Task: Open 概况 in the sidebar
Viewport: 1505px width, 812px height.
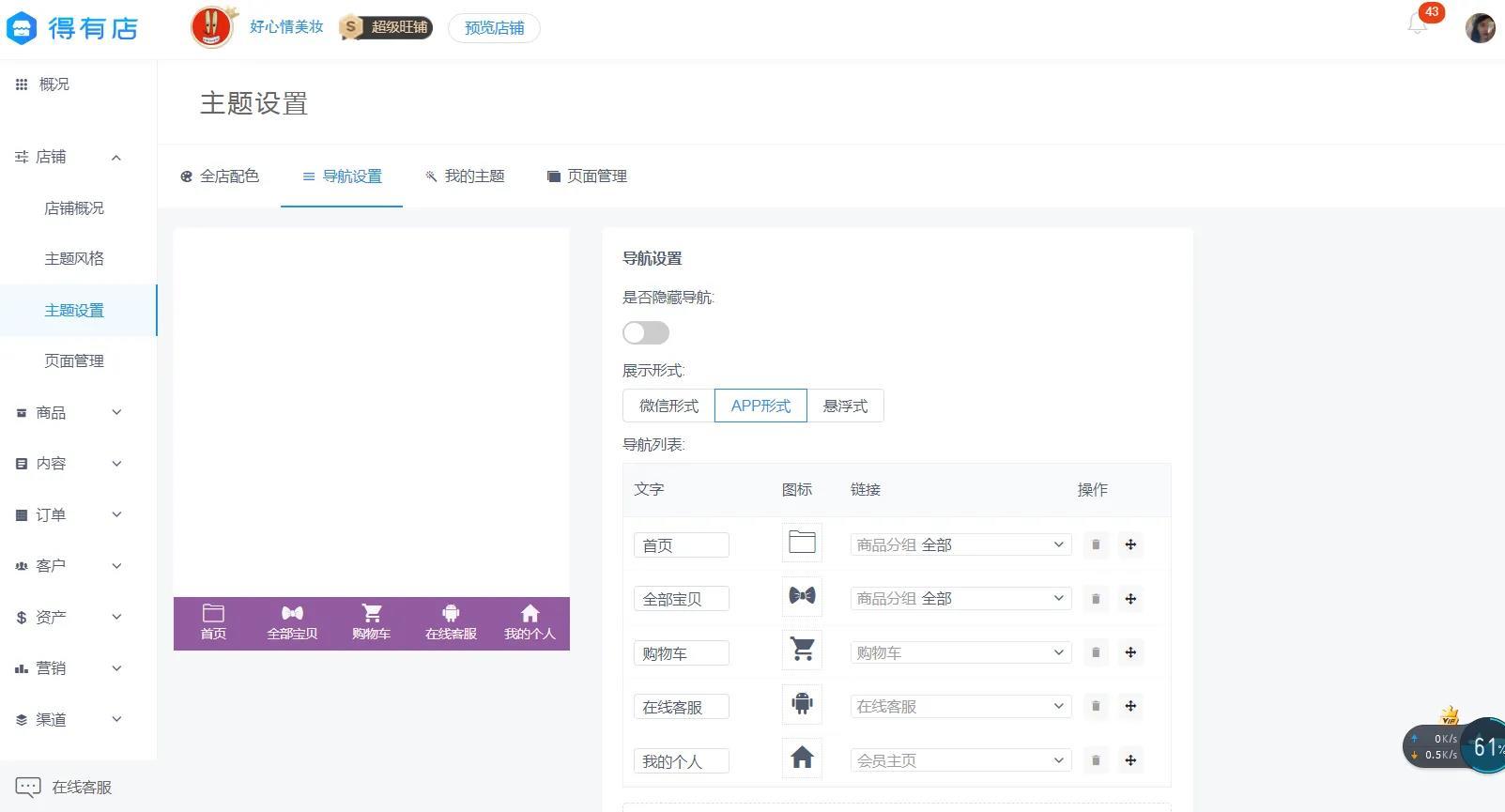Action: (x=54, y=84)
